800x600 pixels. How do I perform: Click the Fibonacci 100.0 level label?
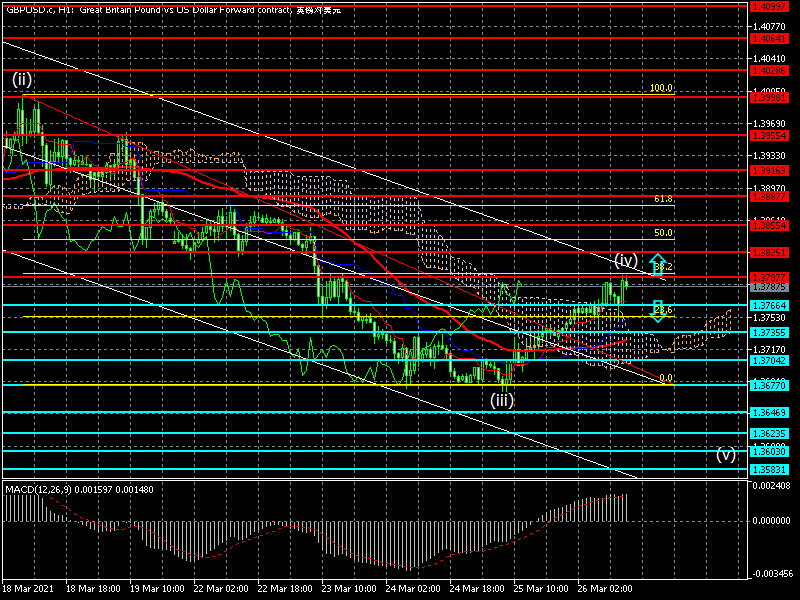661,88
